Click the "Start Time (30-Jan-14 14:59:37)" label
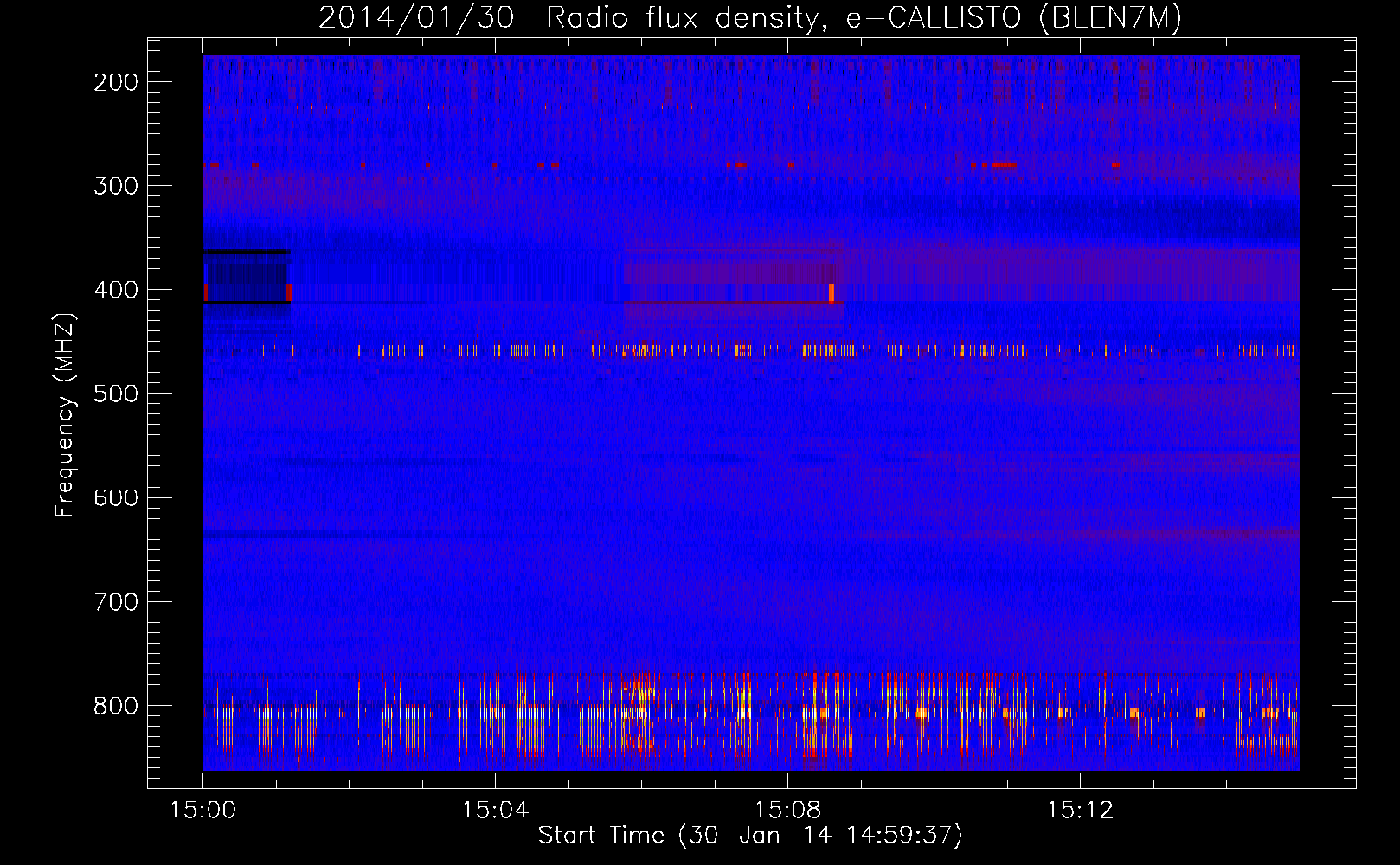 tap(750, 836)
